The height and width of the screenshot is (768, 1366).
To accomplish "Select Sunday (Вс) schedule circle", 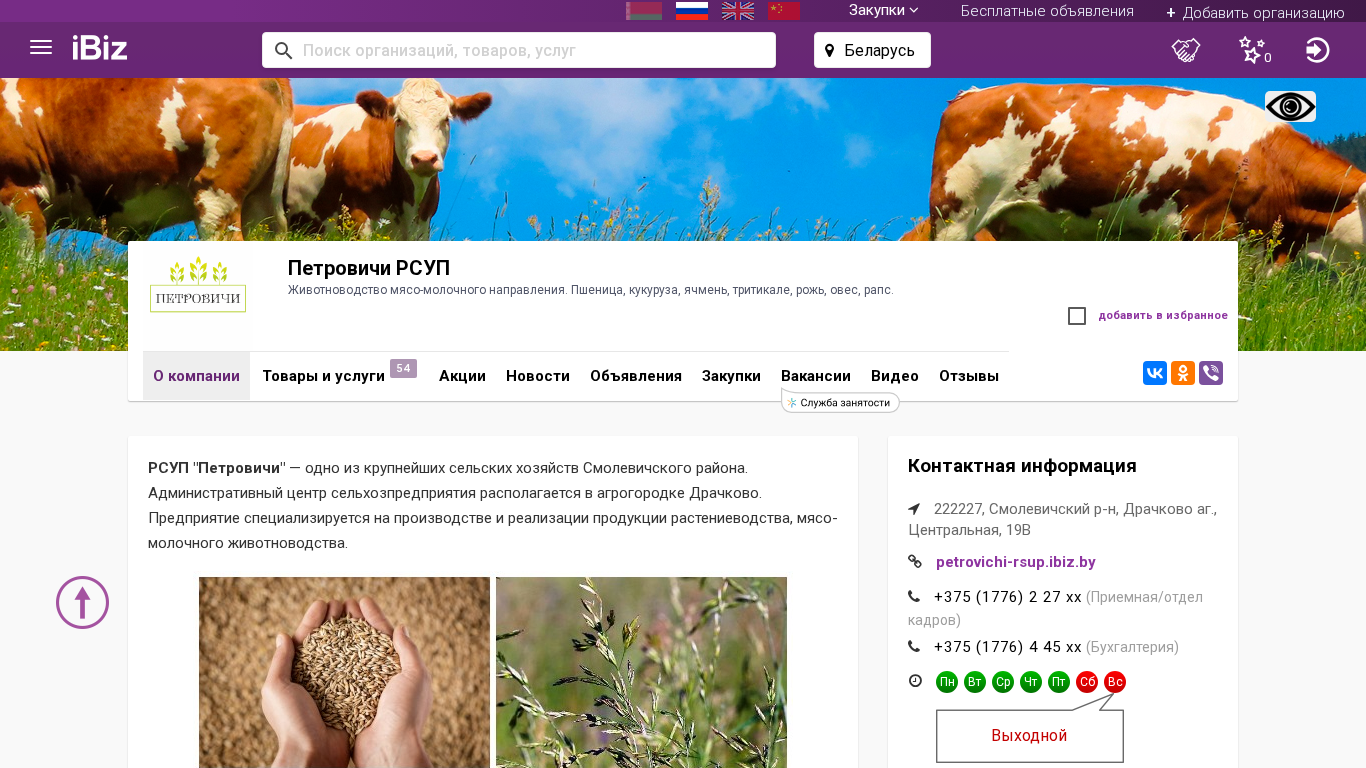I will click(1115, 682).
